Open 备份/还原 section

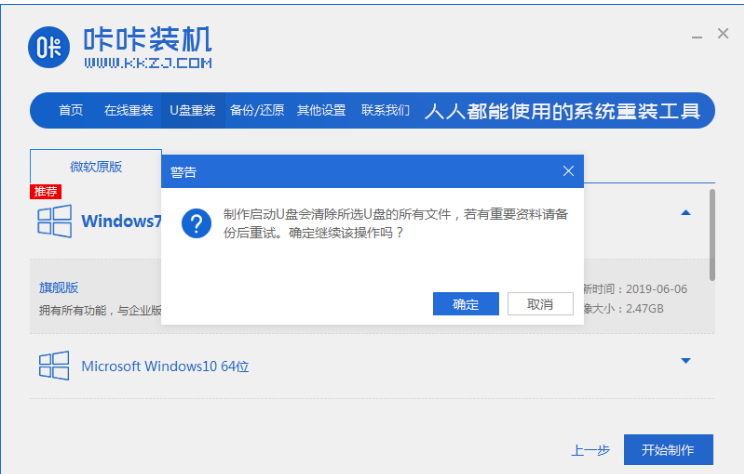coord(257,111)
